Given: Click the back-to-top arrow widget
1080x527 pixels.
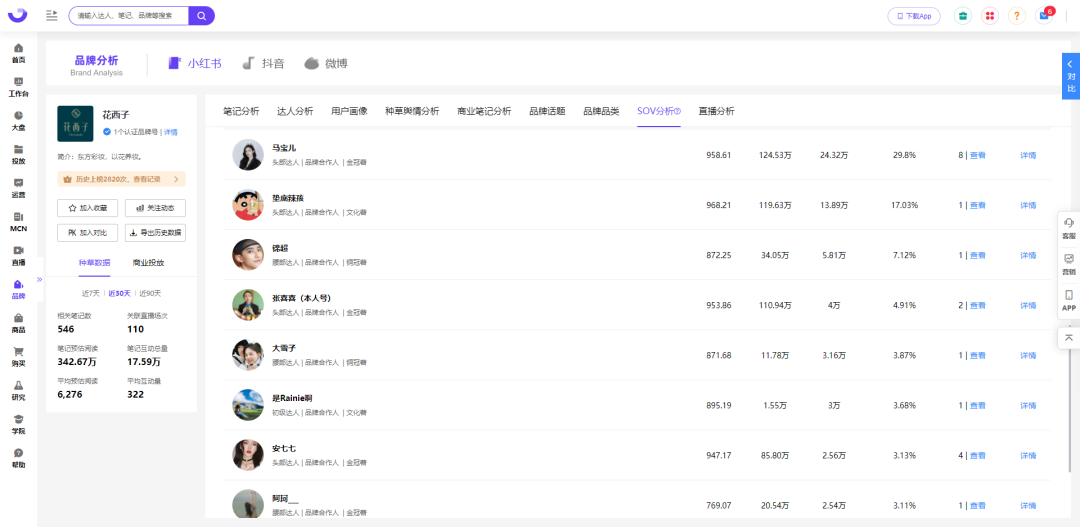Looking at the screenshot, I should [x=1069, y=337].
